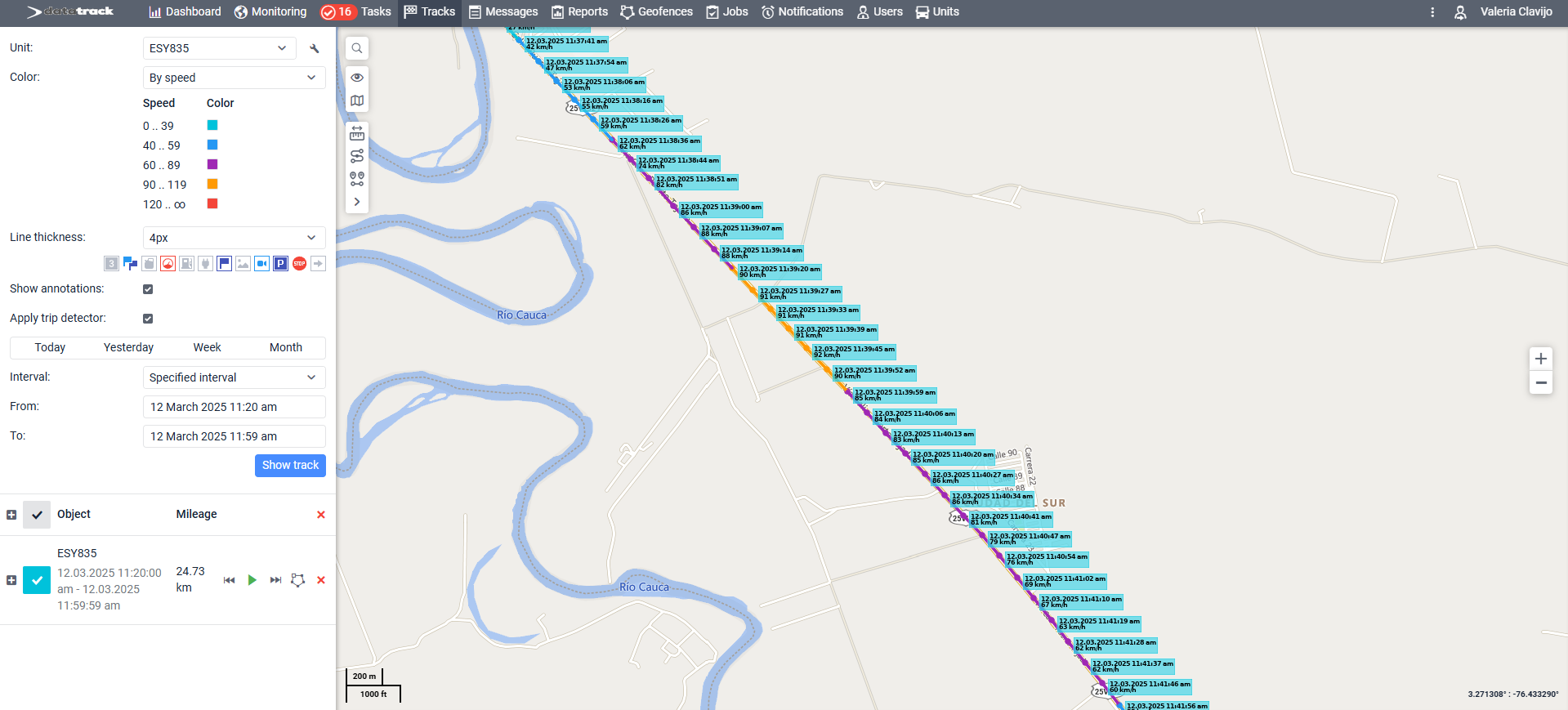Open the Geofences menu
The height and width of the screenshot is (710, 1568).
click(656, 12)
